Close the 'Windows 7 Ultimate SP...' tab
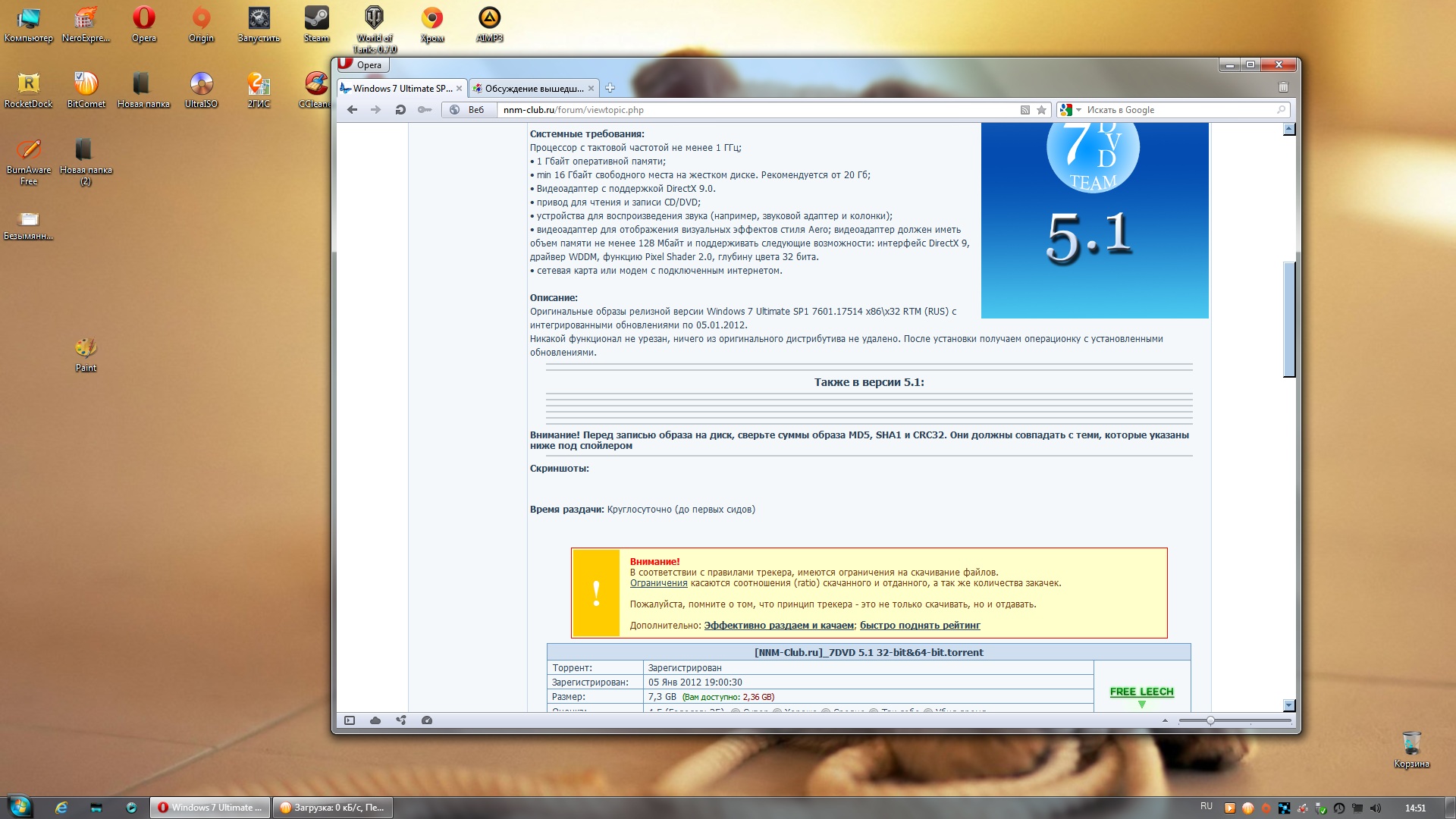 coord(459,89)
